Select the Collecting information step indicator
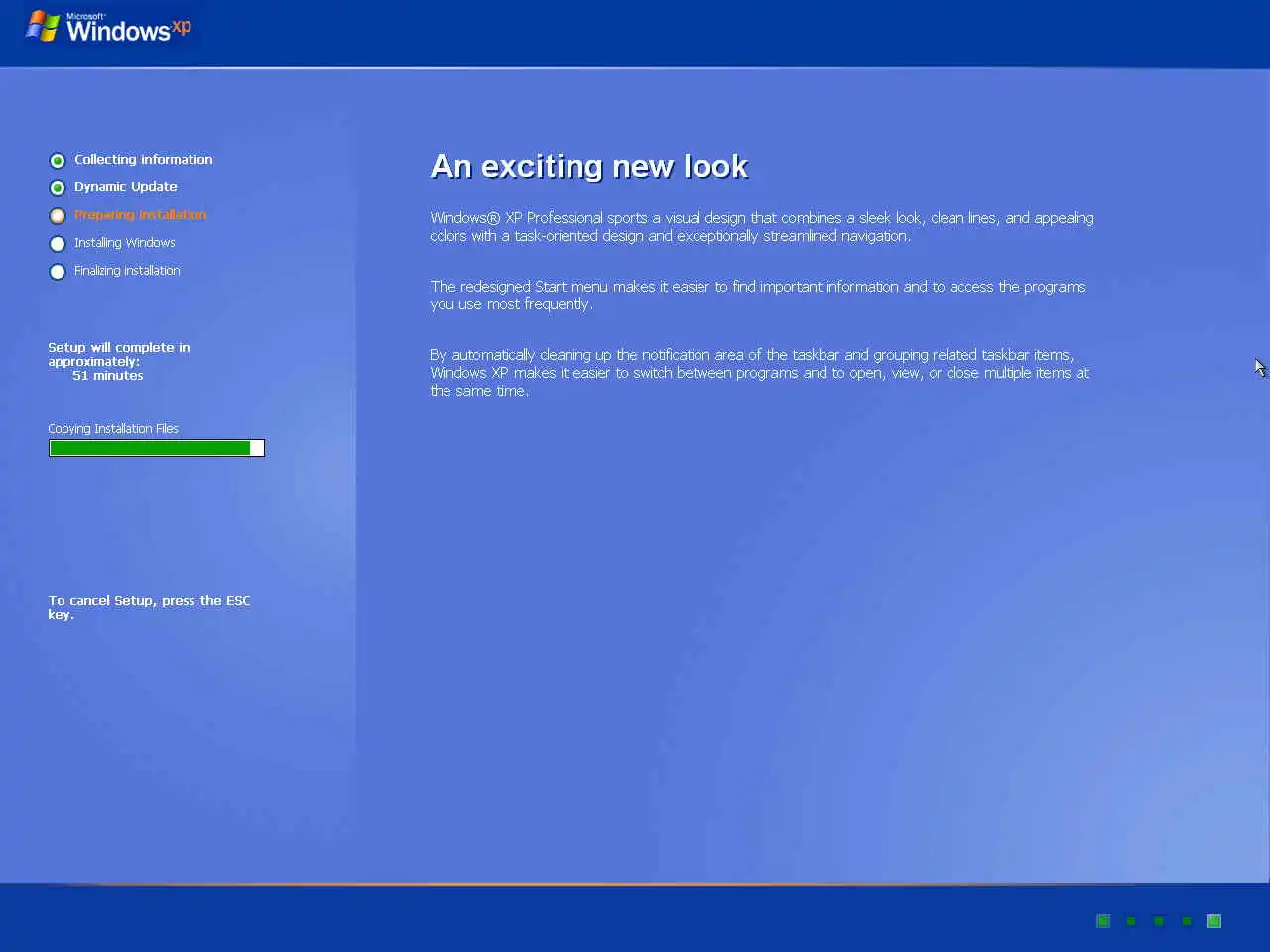This screenshot has height=952, width=1270. point(58,160)
